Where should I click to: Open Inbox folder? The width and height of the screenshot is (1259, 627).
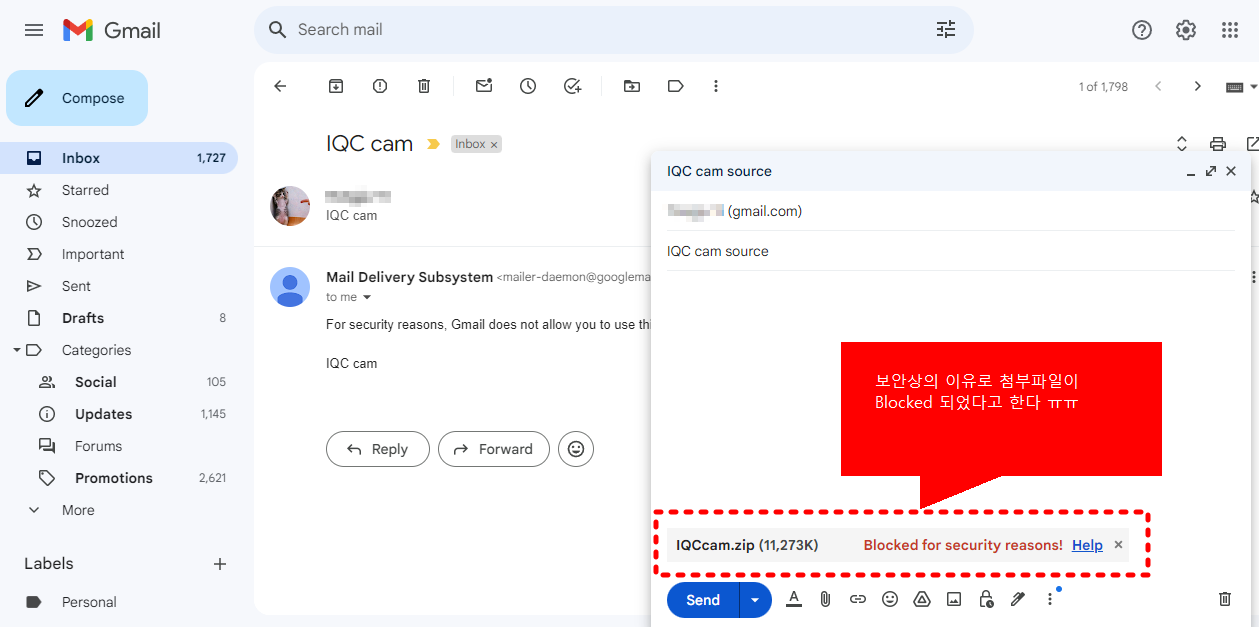click(119, 158)
